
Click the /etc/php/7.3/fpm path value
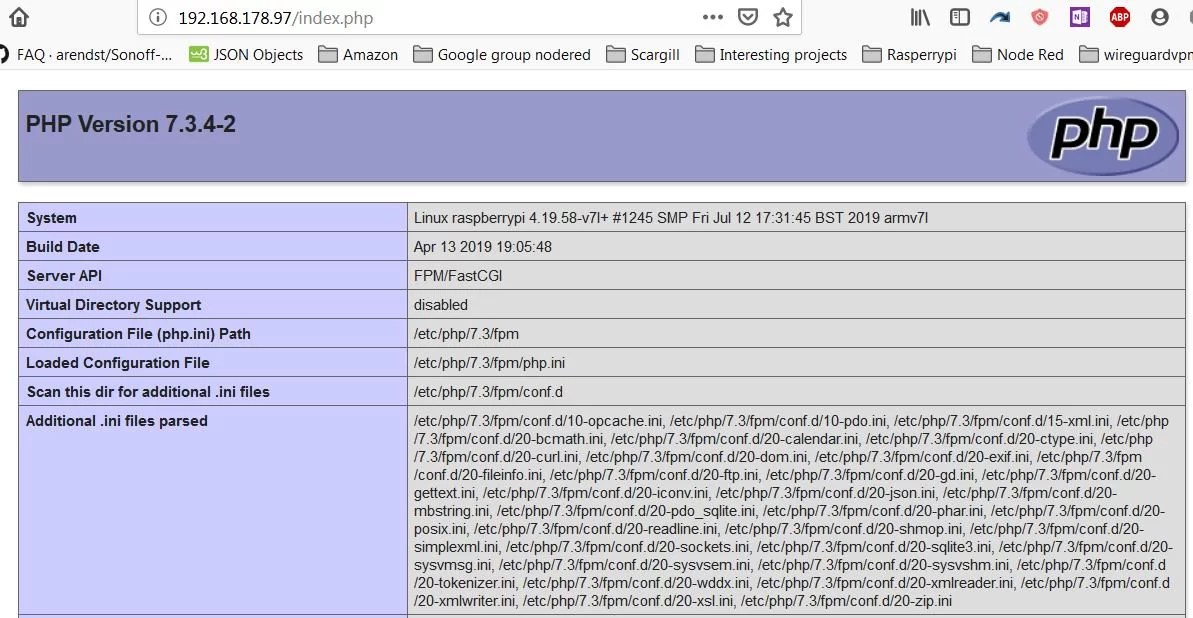[466, 334]
